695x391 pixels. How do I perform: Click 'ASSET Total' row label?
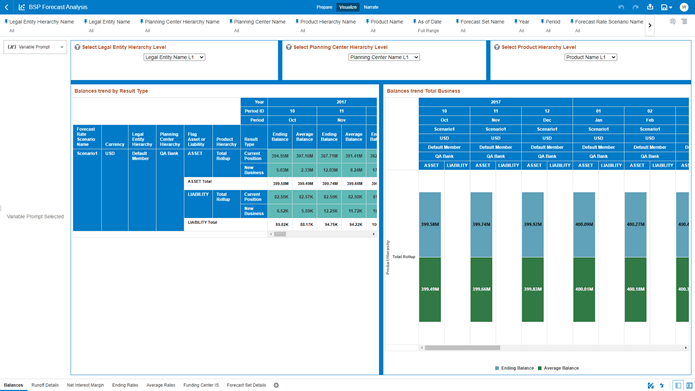199,182
